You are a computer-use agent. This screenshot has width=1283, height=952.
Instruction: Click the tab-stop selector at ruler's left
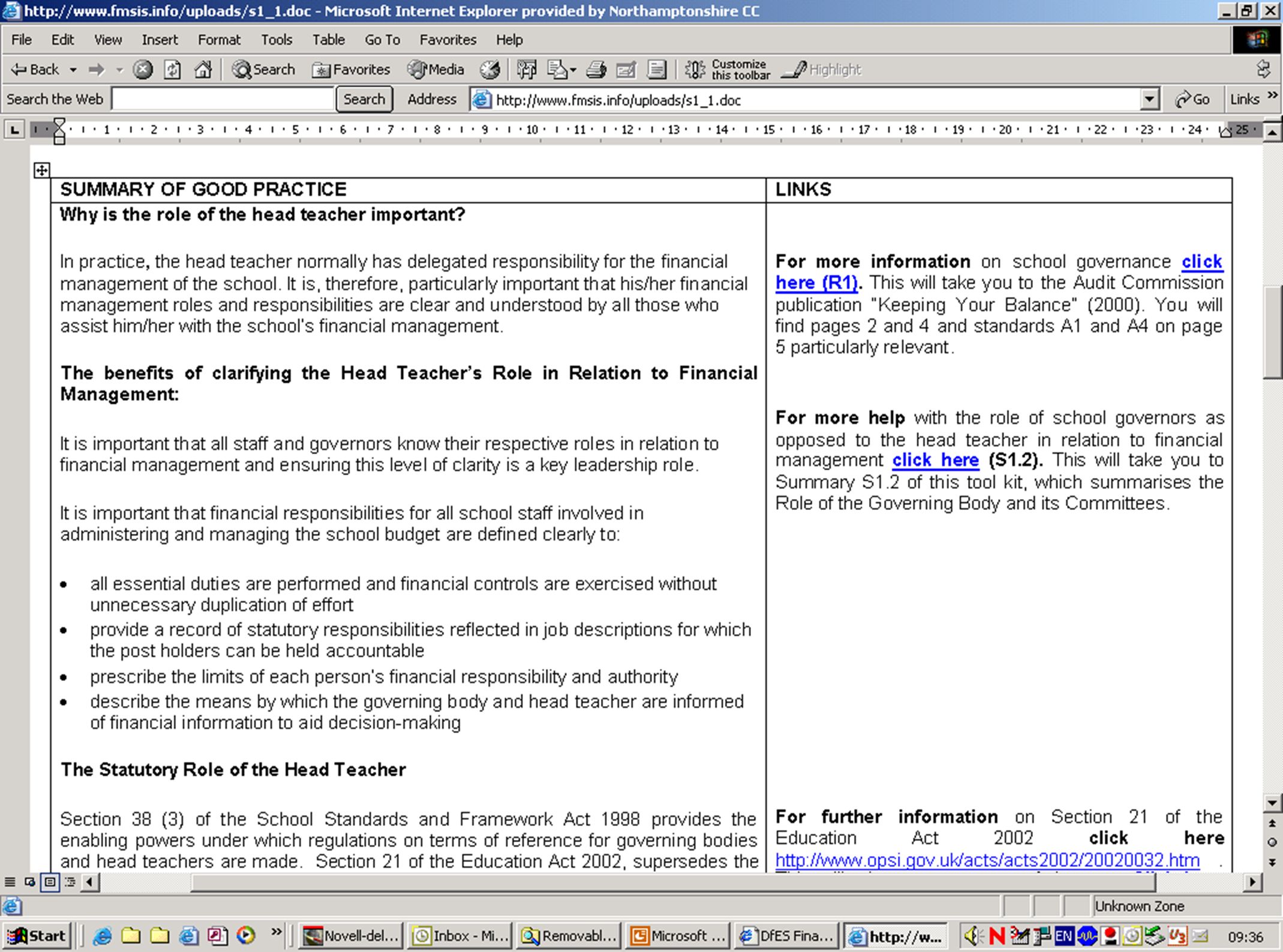(15, 130)
